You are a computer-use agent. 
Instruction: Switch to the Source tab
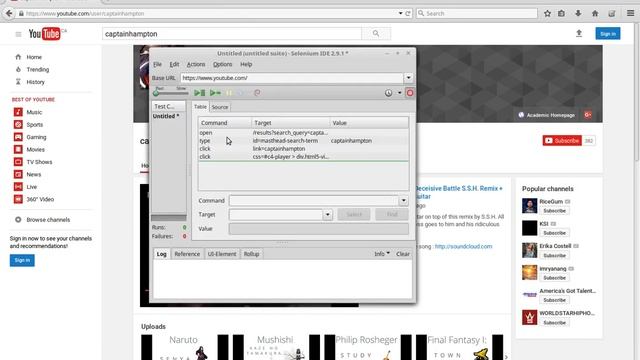point(220,107)
